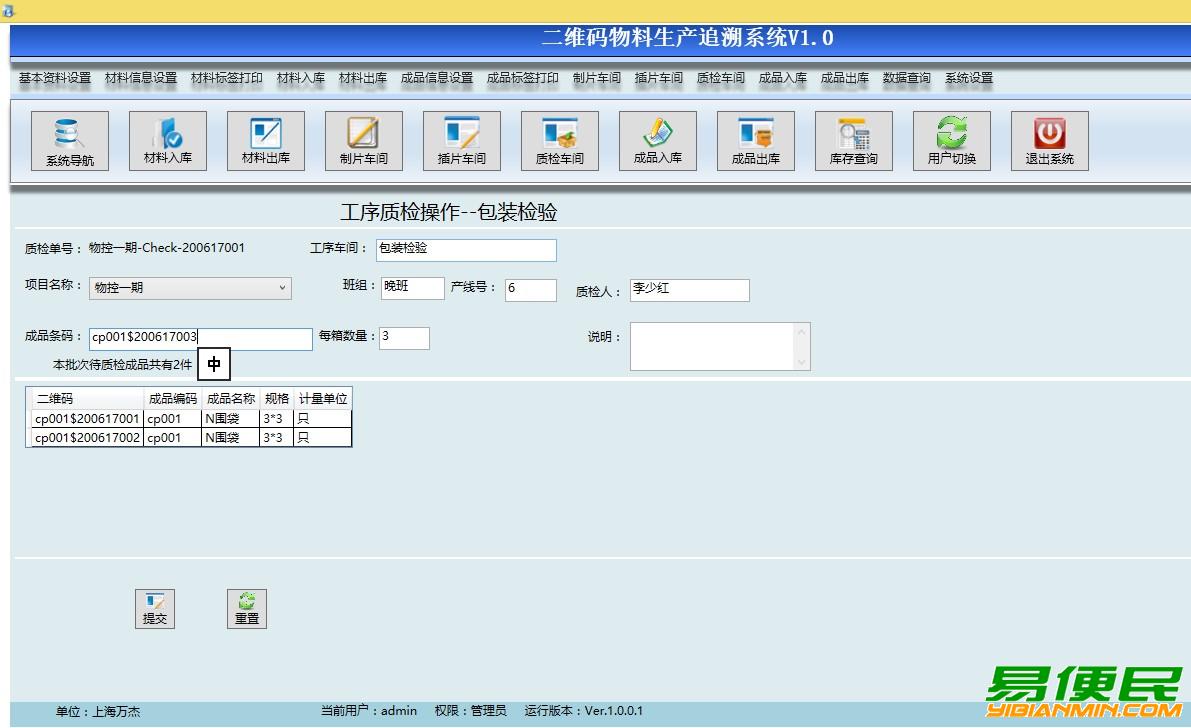Open the 基本资料设置 menu
1191x728 pixels.
[55, 78]
